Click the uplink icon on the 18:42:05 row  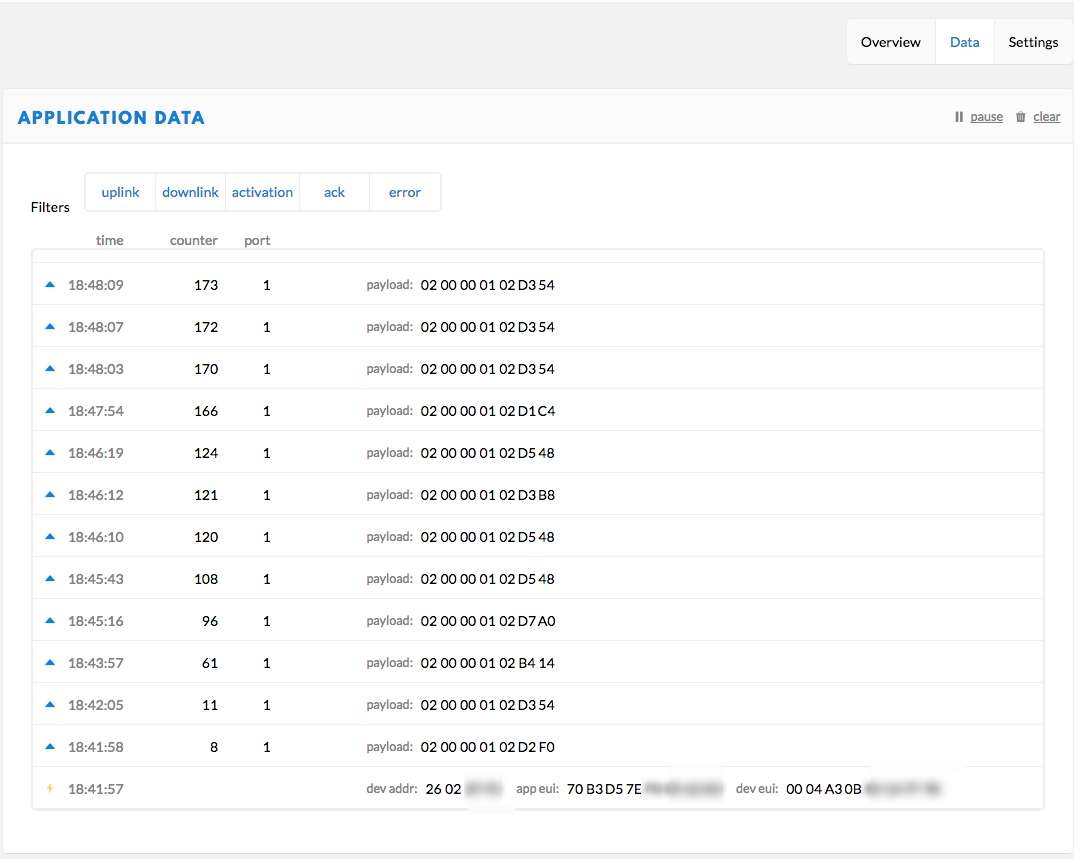(49, 704)
